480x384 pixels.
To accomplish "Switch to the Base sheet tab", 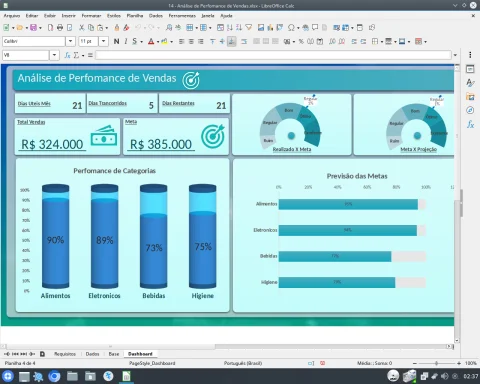I will [114, 354].
